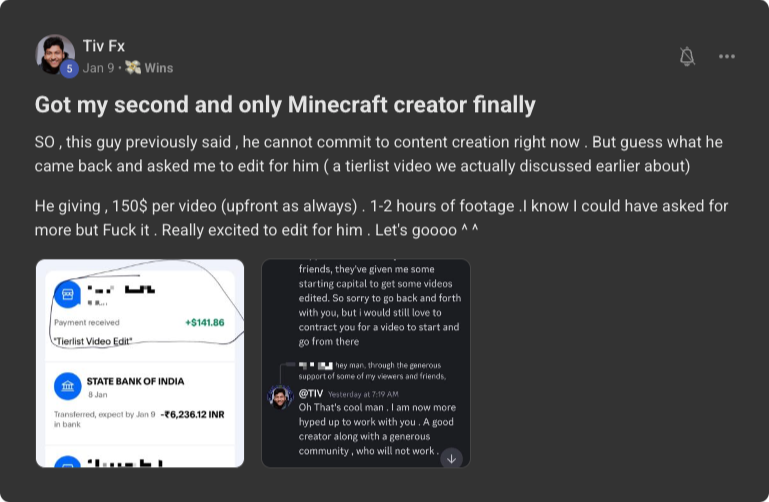Click the +$141.86 payment amount
The width and height of the screenshot is (769, 502).
pos(204,323)
